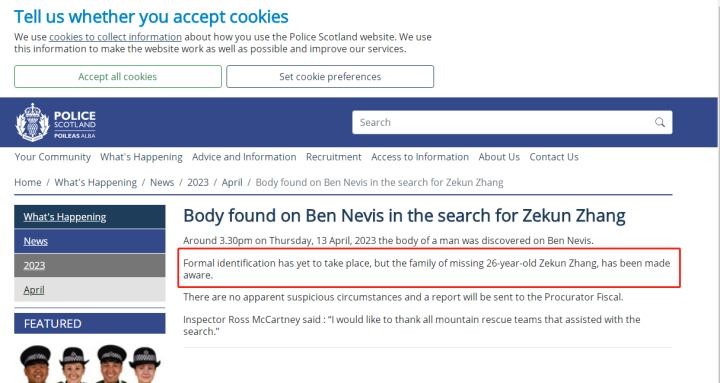Image resolution: width=720 pixels, height=383 pixels.
Task: Open Your Community menu
Action: 53,157
